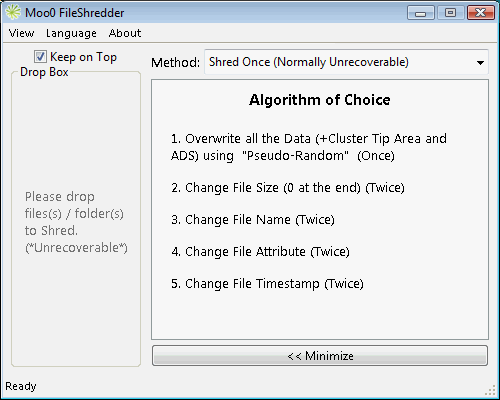Click the Moo0 FileShredder app icon in title bar
500x400 pixels.
13,13
